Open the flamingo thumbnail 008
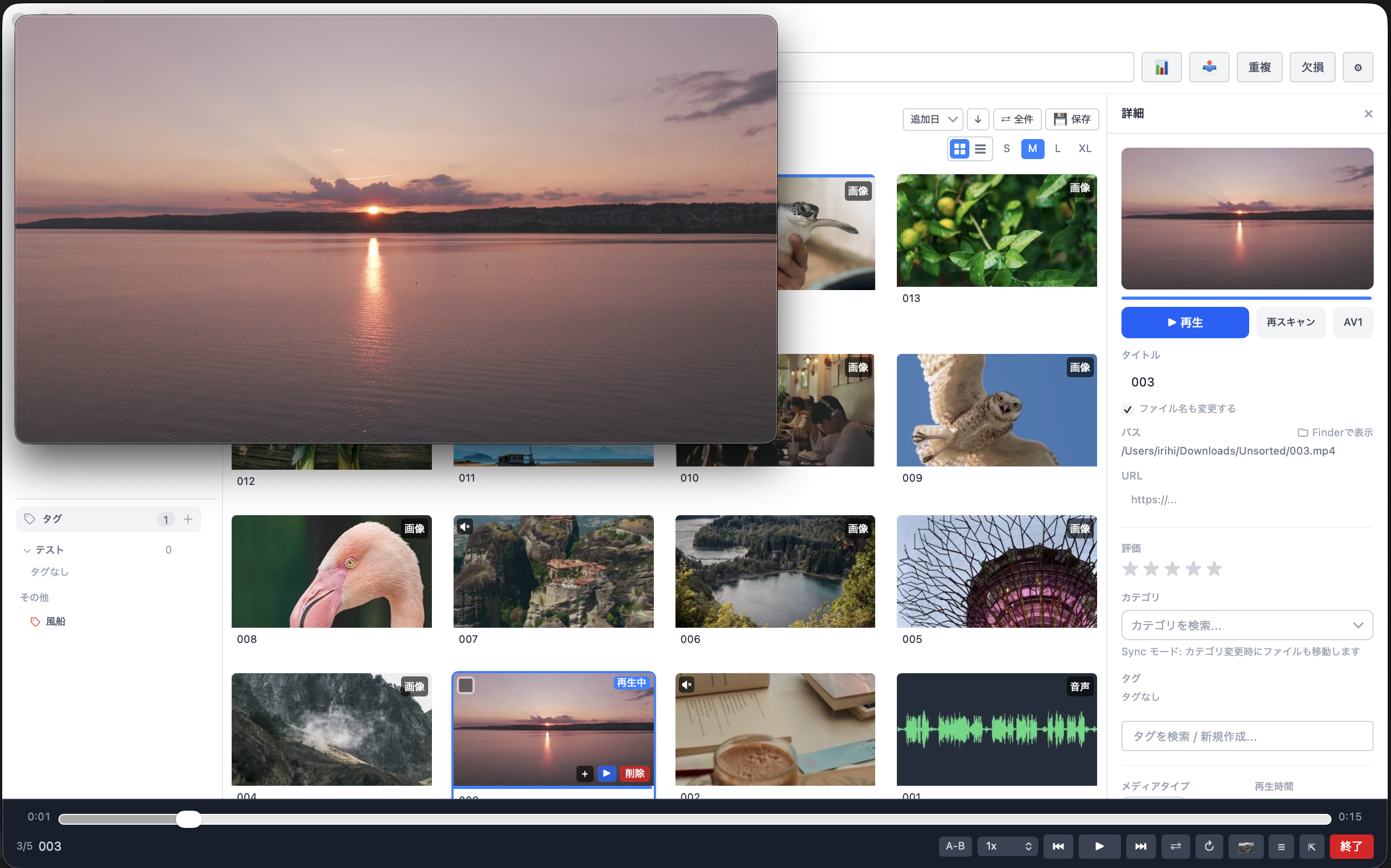Screen dimensions: 1391x868 (x=331, y=570)
